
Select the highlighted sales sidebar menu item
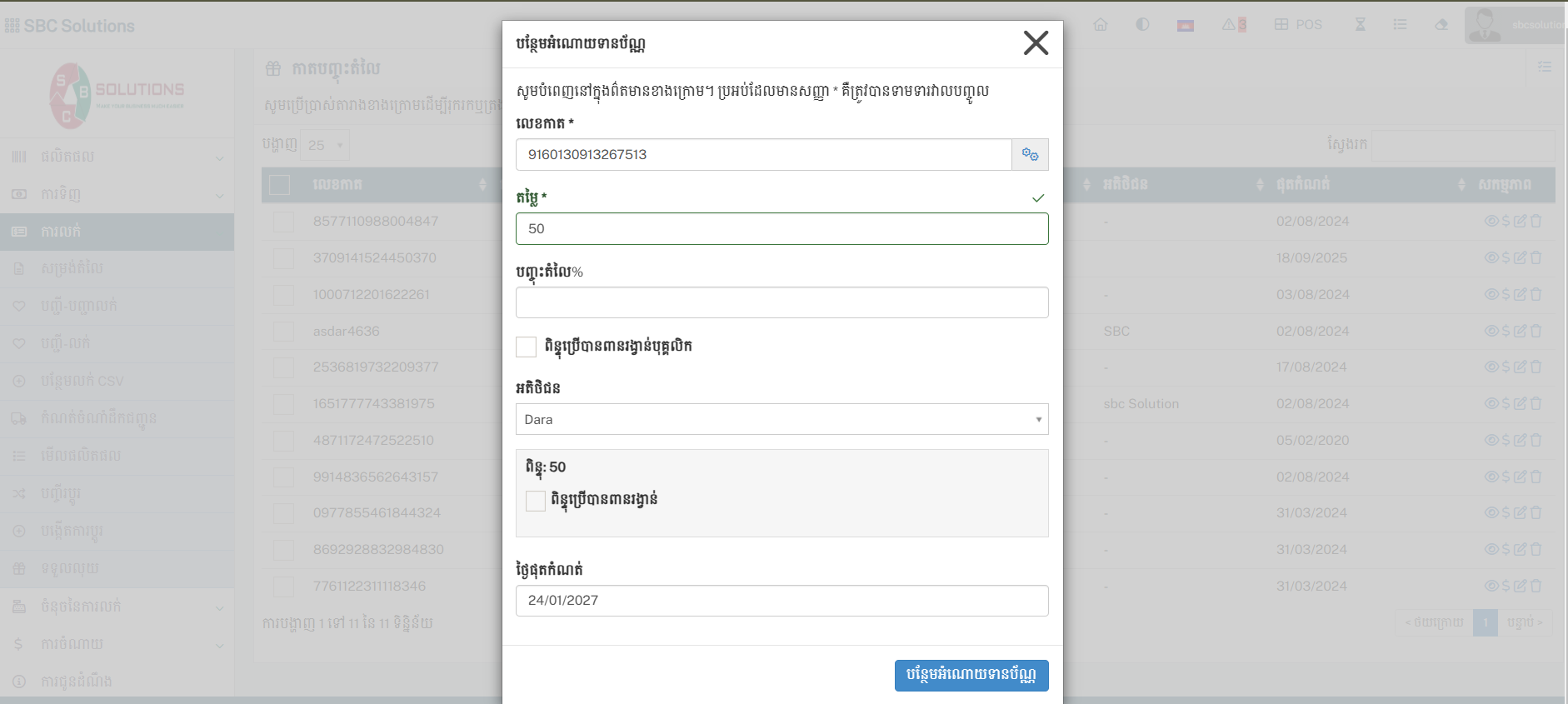(x=61, y=232)
